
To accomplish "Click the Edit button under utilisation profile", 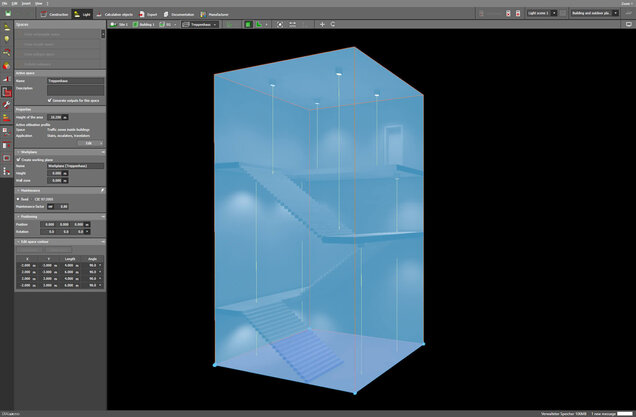I will pos(88,143).
